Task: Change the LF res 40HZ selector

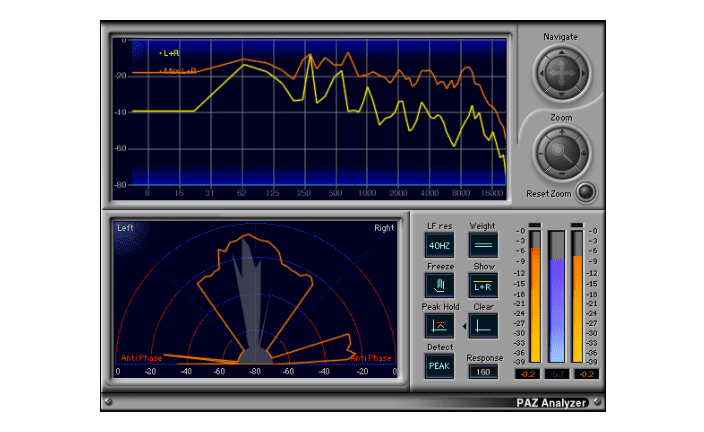Action: click(x=439, y=245)
